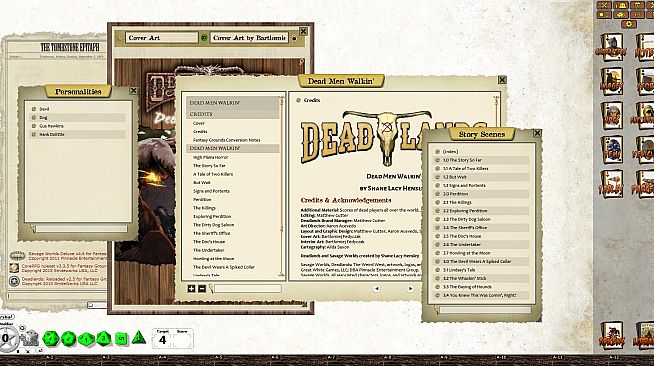Collapse the top DEAD MEN WALKIN' header

[232, 103]
